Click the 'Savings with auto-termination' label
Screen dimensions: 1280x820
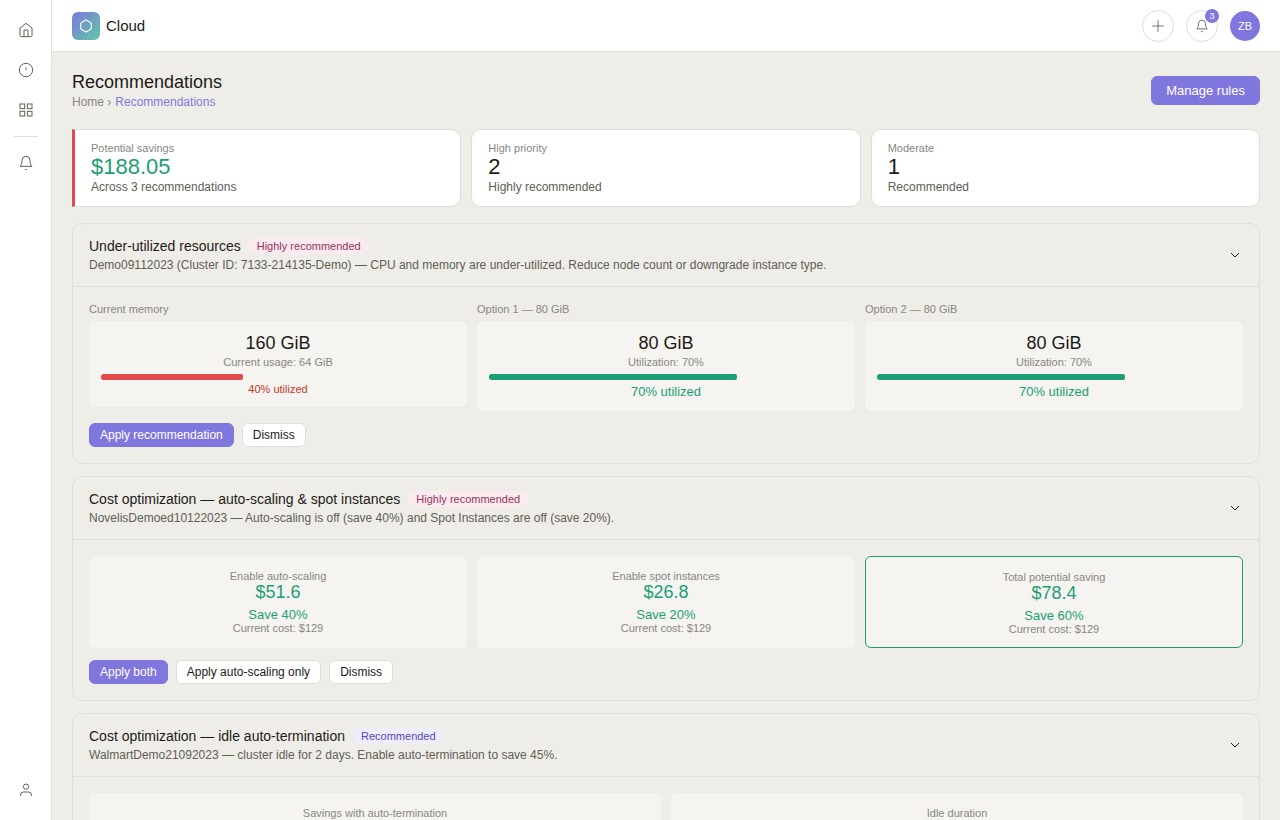(375, 813)
